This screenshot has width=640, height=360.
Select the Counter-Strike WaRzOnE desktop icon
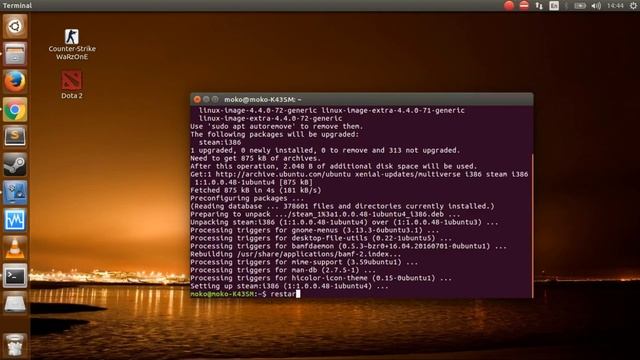coord(72,44)
